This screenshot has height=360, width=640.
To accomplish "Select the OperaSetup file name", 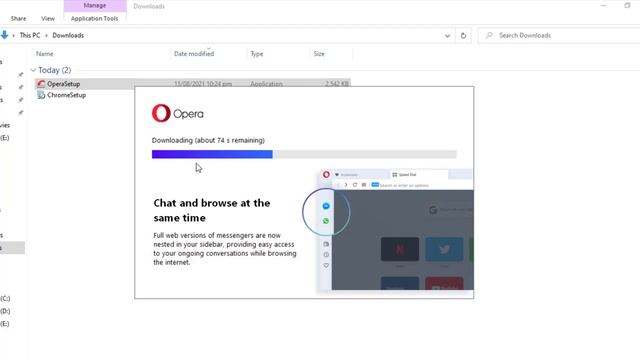I will pyautogui.click(x=63, y=84).
